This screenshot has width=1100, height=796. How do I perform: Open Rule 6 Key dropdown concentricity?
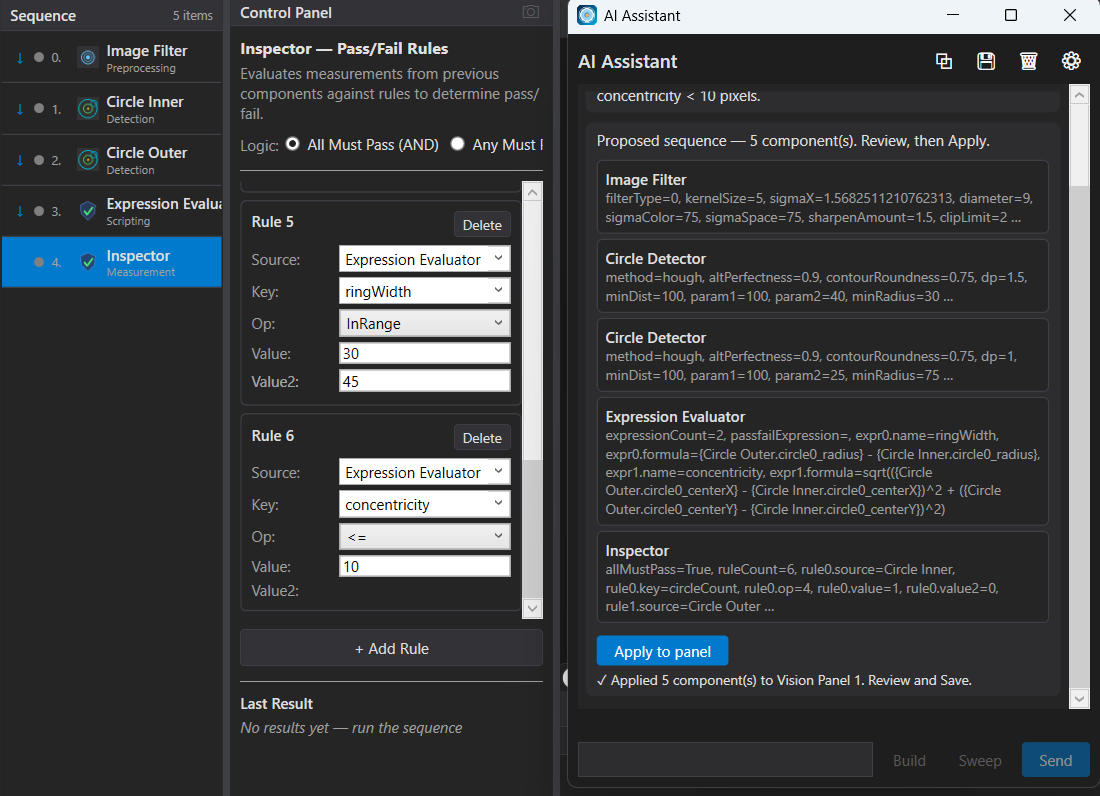(424, 504)
